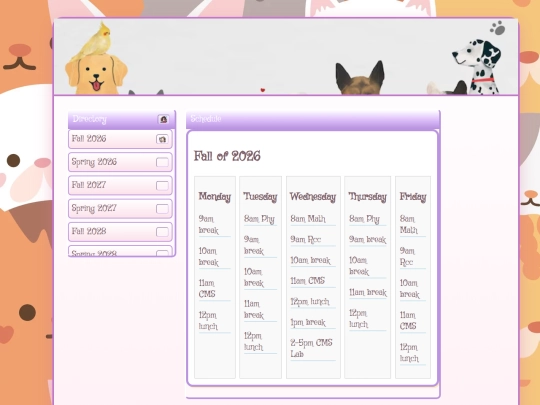Screen dimensions: 540x405
Task: Click Wednesday's 1pm break entry
Action: (x=313, y=323)
